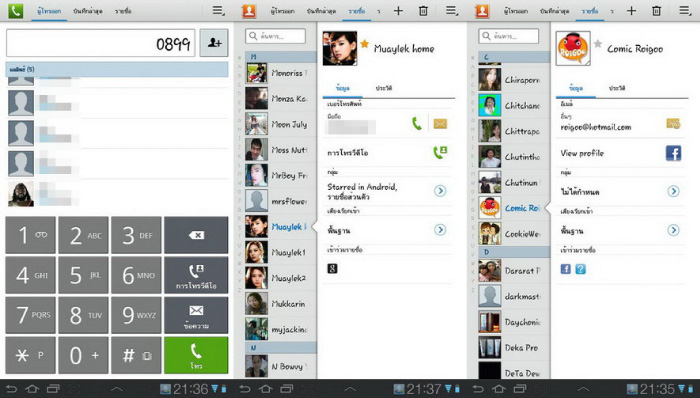Tap the search field in Comic Roigoo panel
700x398 pixels.
tap(508, 36)
